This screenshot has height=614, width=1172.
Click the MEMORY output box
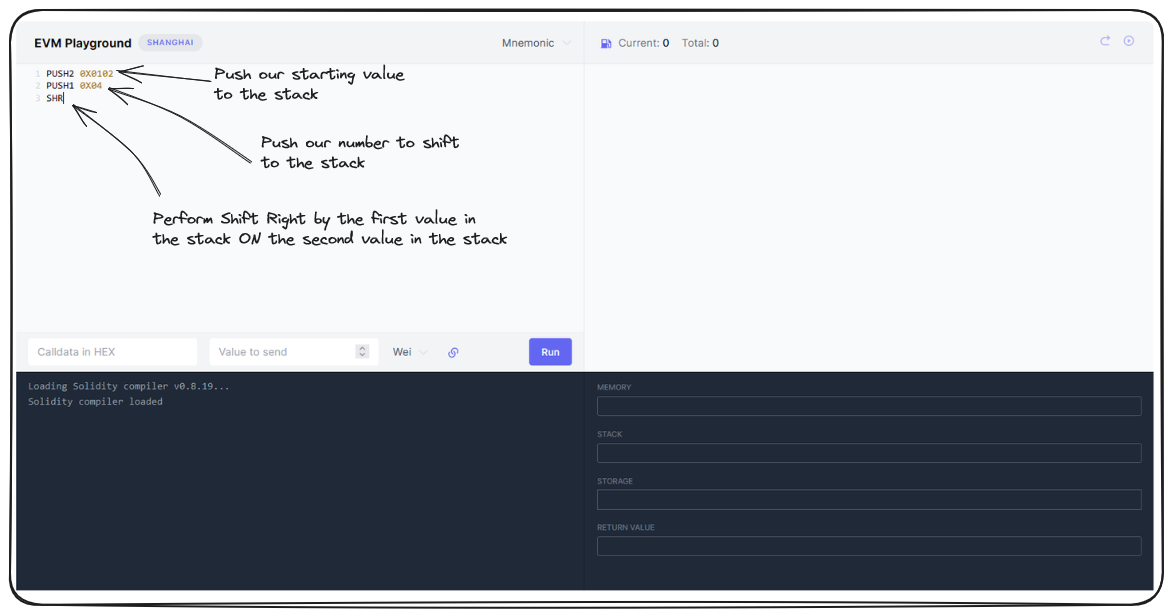pyautogui.click(x=868, y=406)
